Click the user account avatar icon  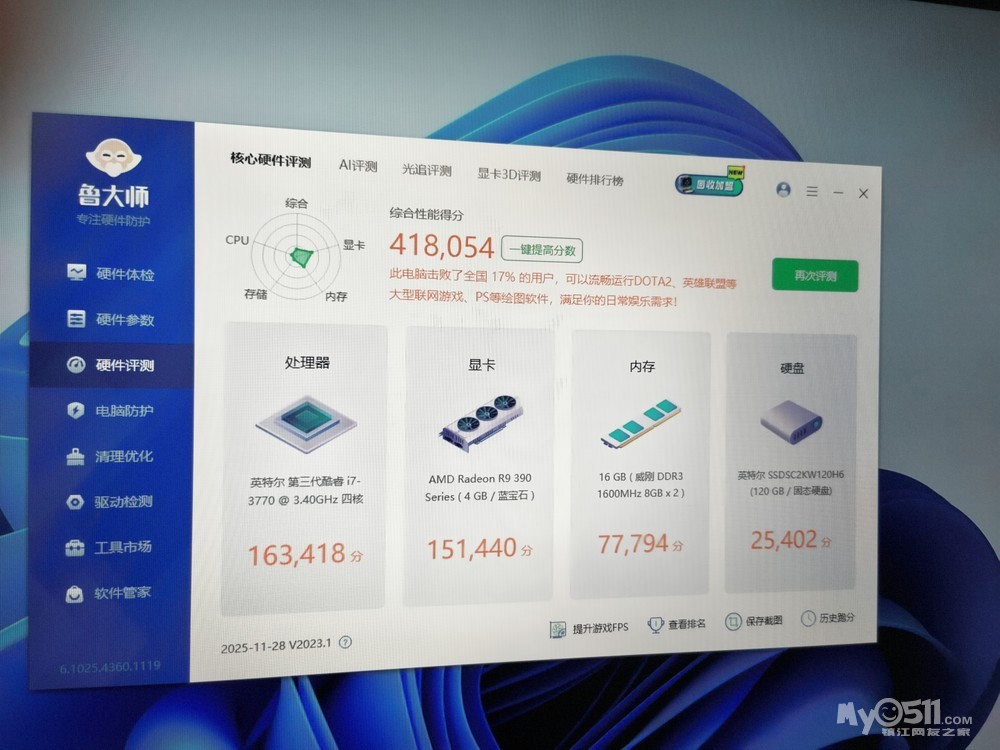coord(783,190)
